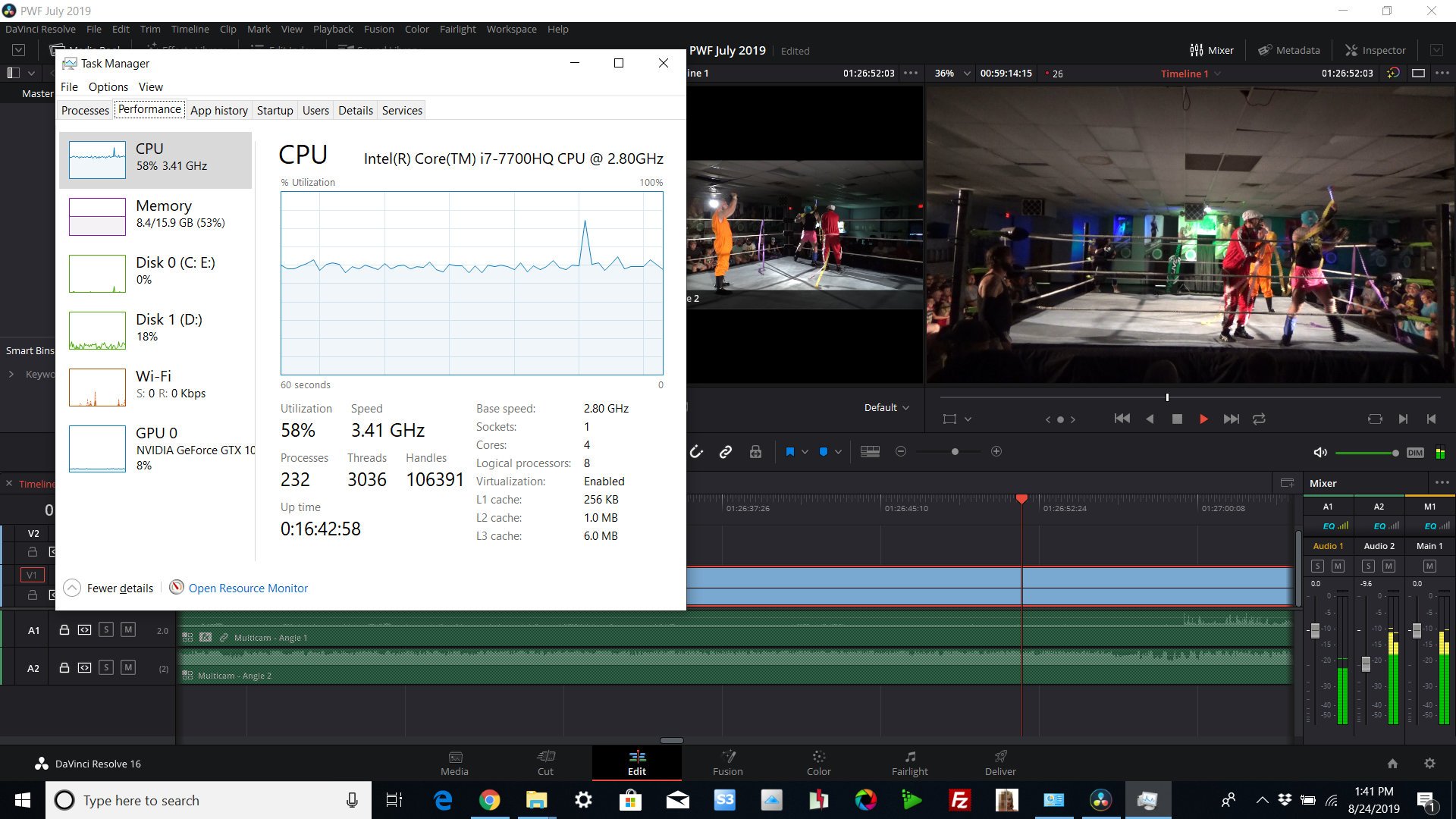This screenshot has height=819, width=1456.
Task: Lock audio track A1
Action: (x=64, y=629)
